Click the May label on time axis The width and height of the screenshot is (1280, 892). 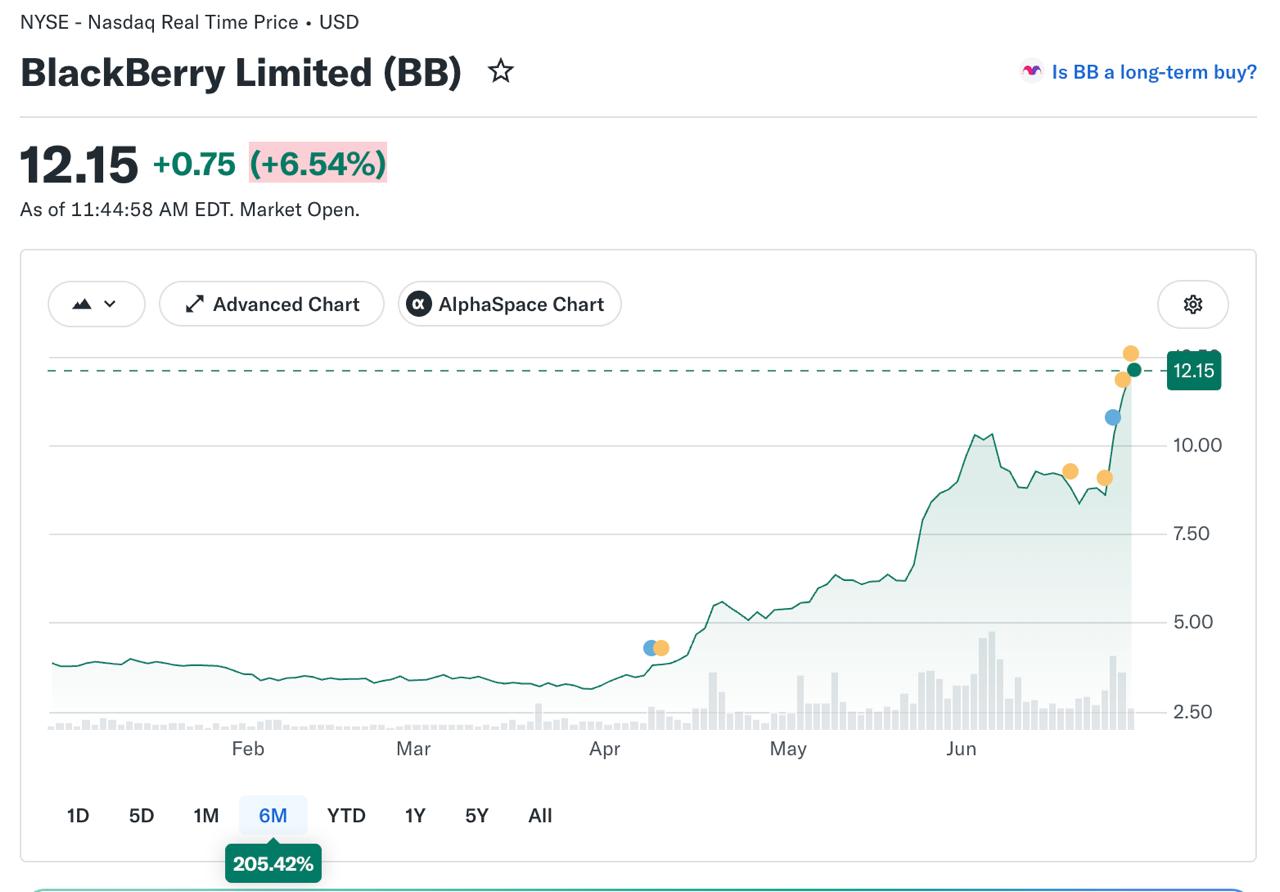point(788,749)
